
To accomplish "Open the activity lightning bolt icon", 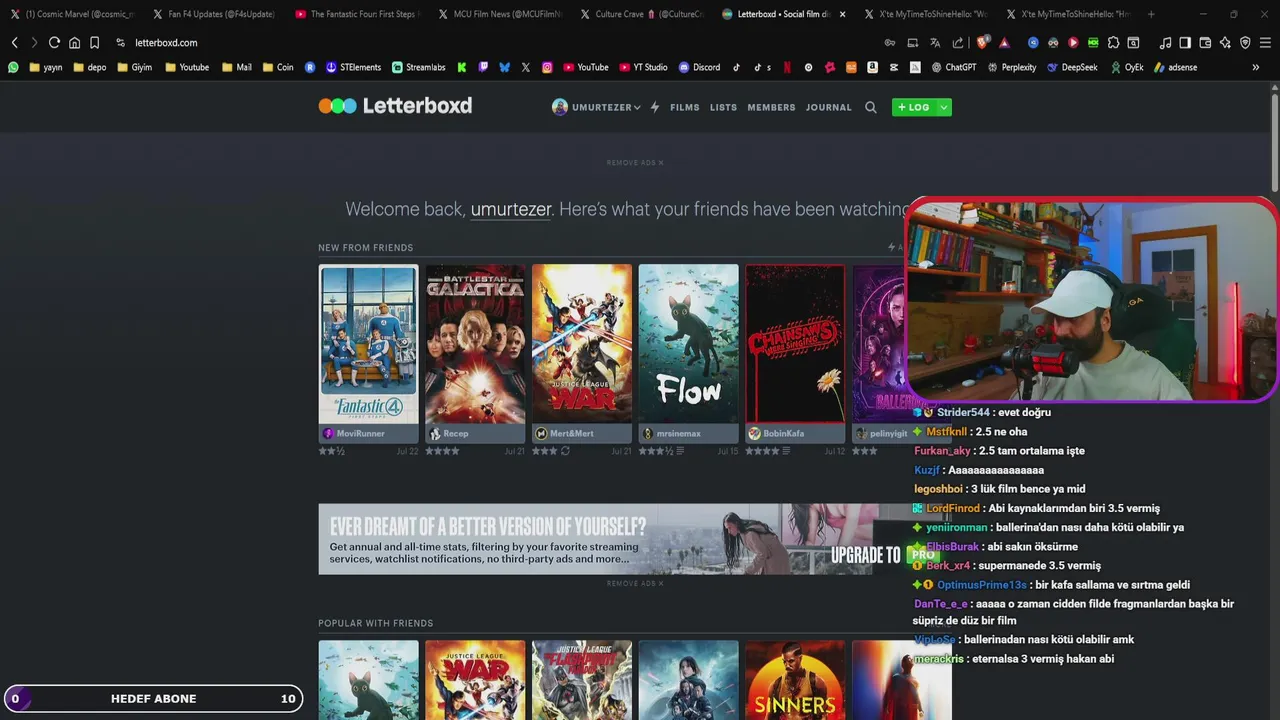I will coord(655,107).
